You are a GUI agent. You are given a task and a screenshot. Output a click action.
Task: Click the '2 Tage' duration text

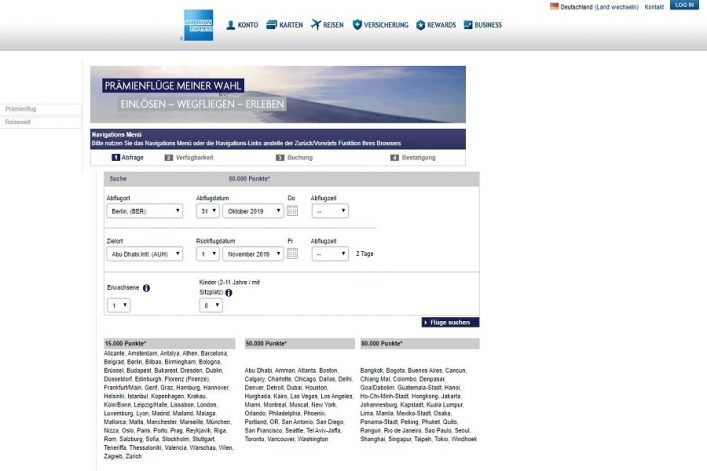click(x=364, y=254)
